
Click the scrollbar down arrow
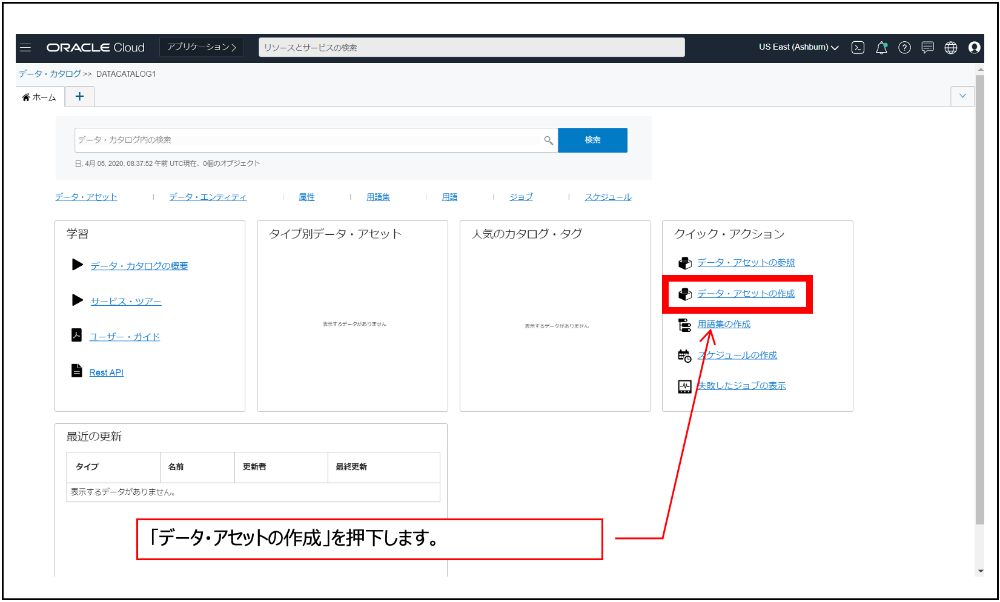pyautogui.click(x=980, y=571)
